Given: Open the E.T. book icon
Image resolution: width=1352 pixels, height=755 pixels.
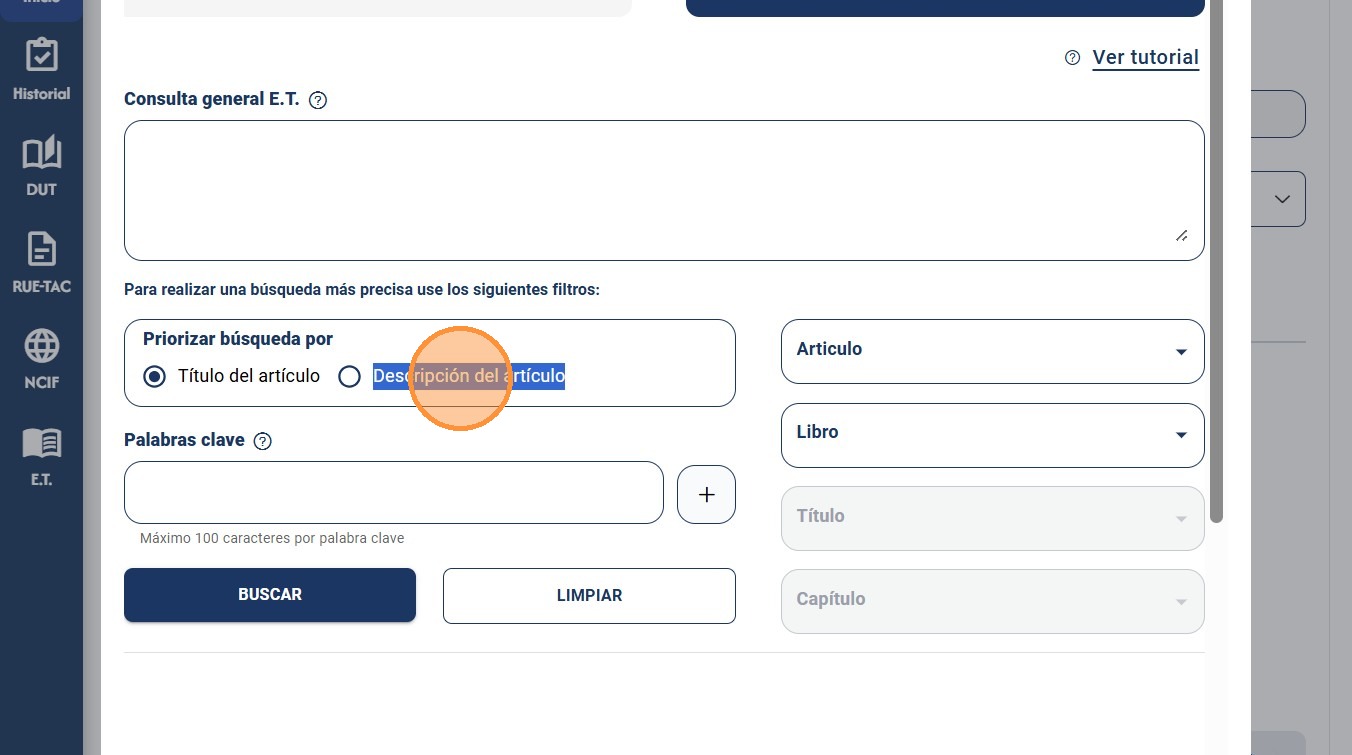Looking at the screenshot, I should point(41,442).
